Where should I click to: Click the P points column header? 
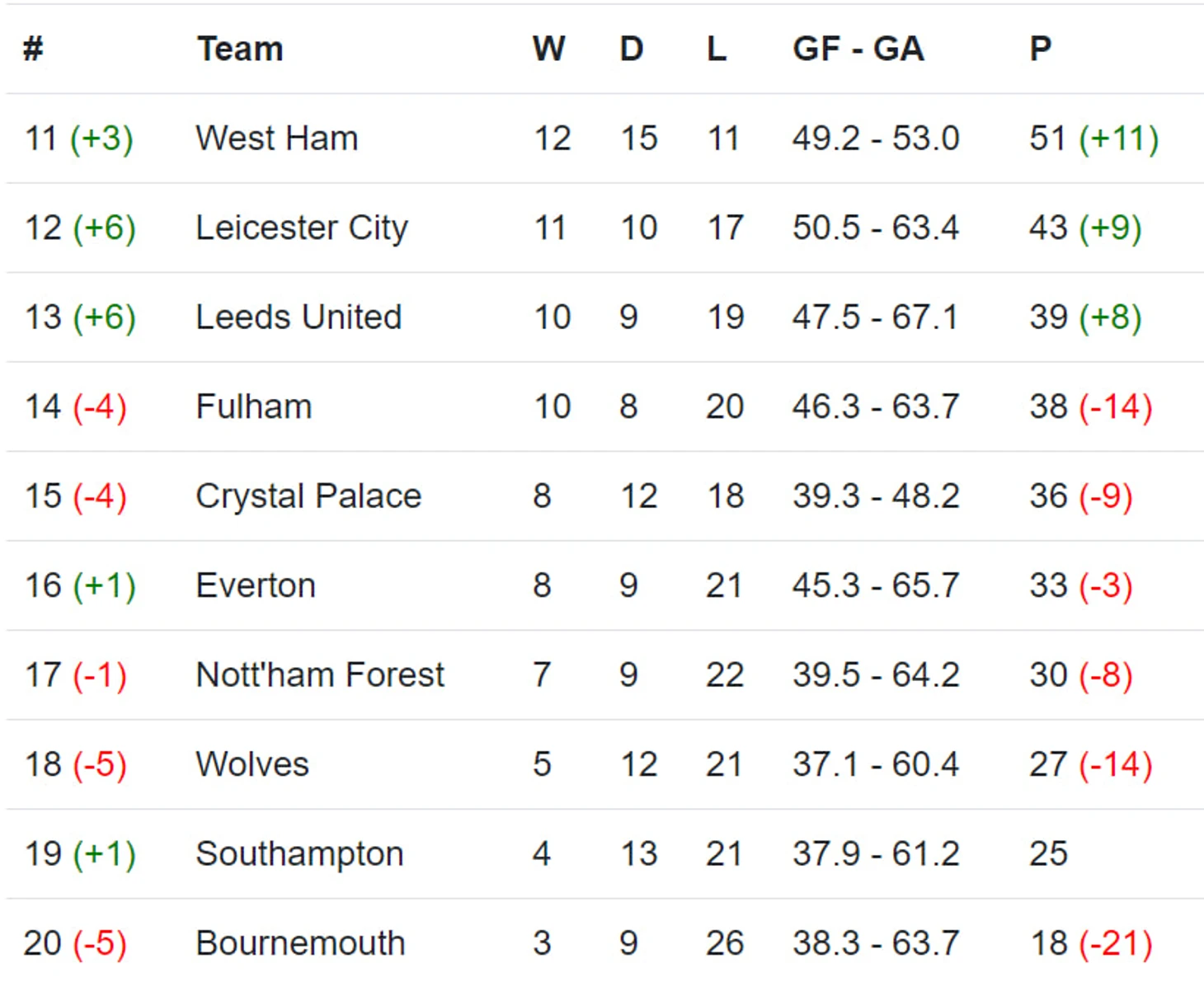(1041, 49)
